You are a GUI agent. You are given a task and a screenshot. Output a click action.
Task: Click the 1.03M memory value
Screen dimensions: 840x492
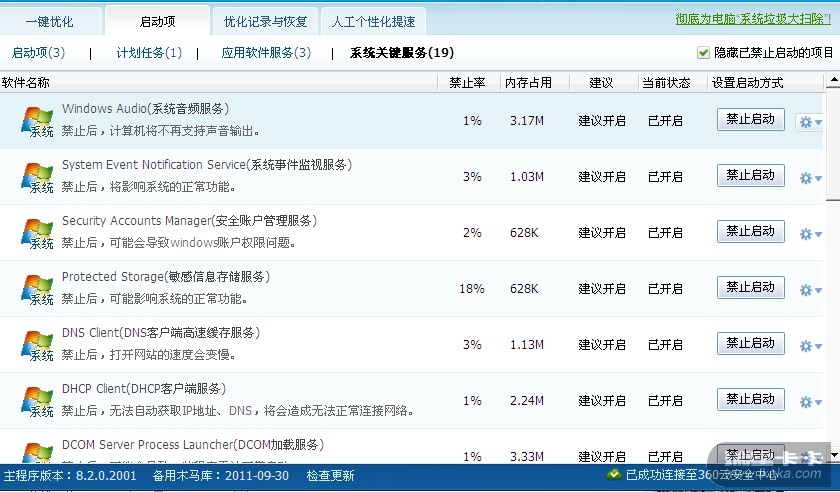[527, 177]
